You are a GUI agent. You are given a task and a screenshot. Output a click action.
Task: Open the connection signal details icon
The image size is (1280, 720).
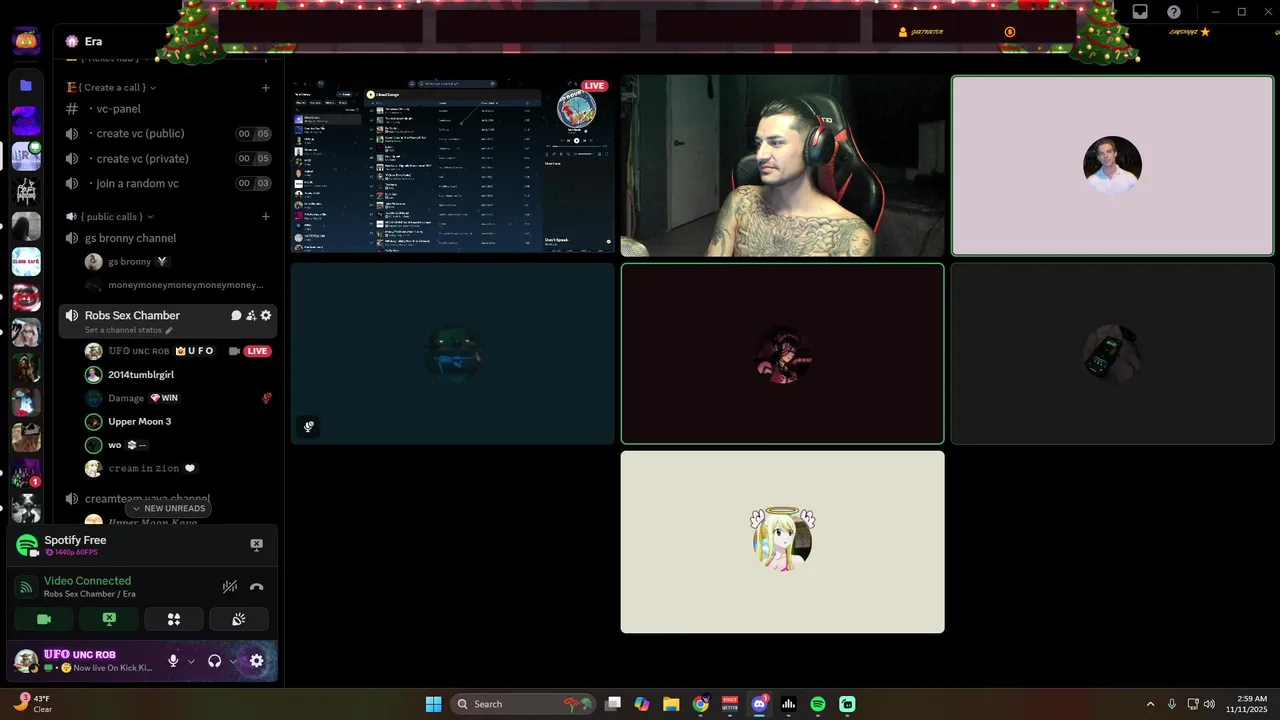tap(27, 587)
